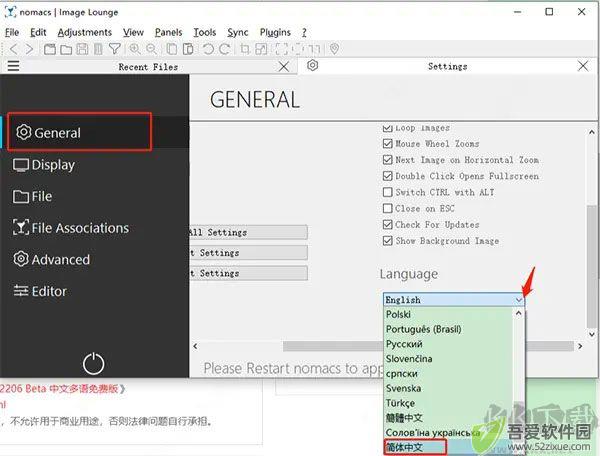The image size is (600, 456).
Task: Close the Recent Files tab
Action: point(284,67)
